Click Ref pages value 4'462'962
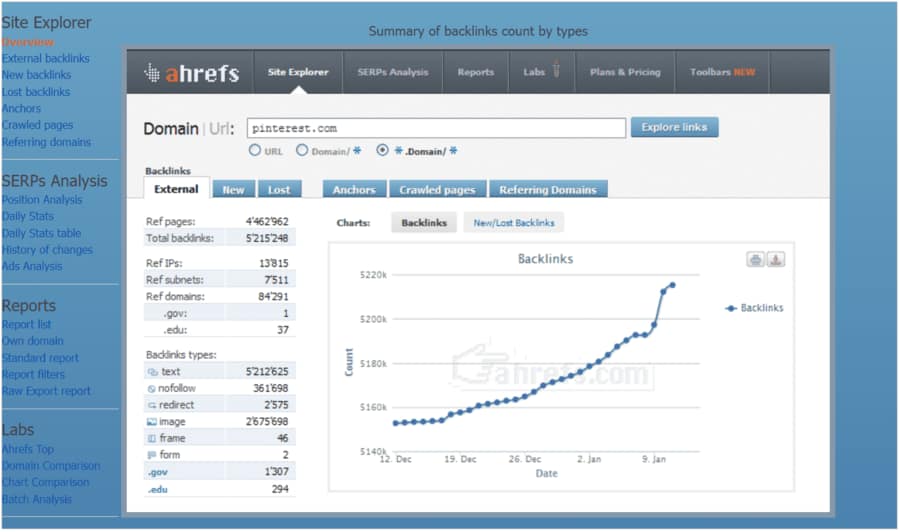Screen dimensions: 899x532 (267, 222)
